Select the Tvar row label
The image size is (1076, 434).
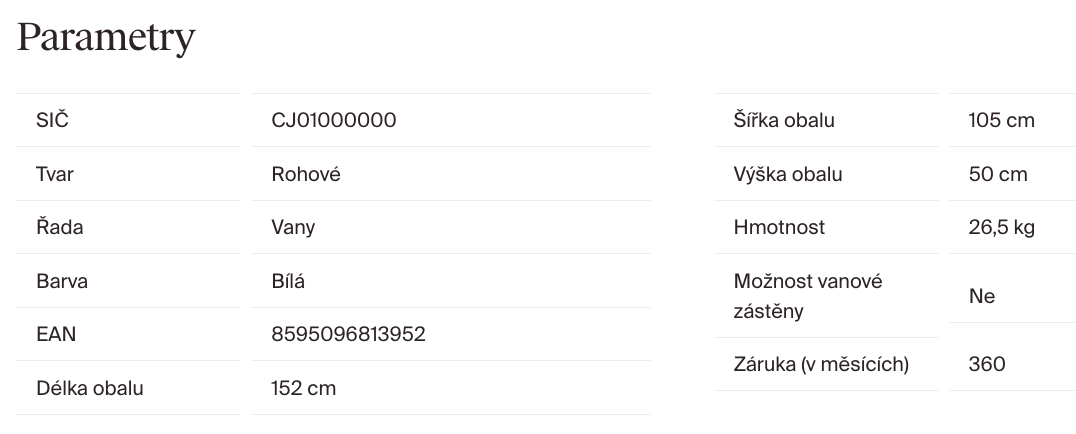pyautogui.click(x=54, y=174)
